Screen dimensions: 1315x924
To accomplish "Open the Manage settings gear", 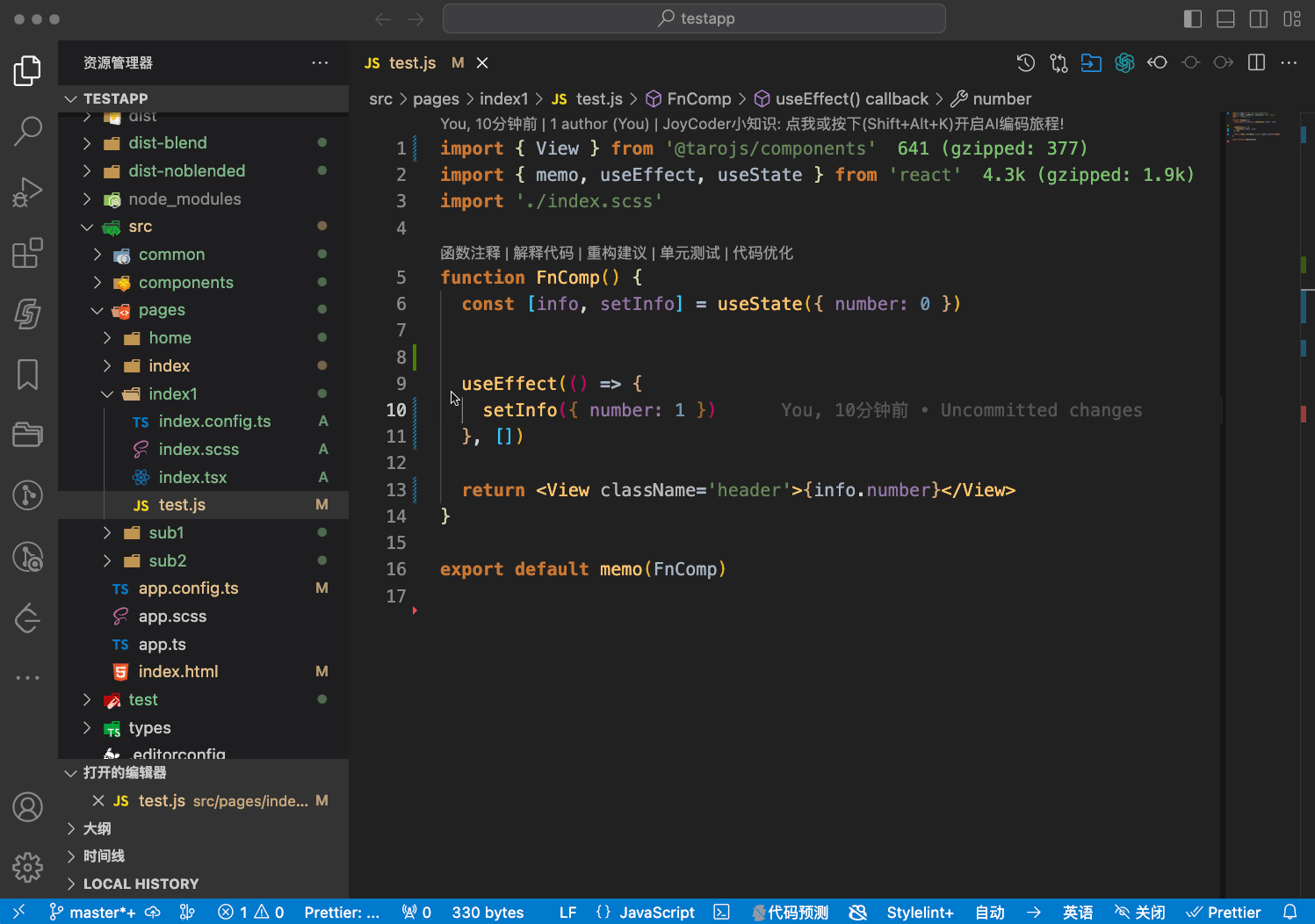I will click(x=28, y=867).
